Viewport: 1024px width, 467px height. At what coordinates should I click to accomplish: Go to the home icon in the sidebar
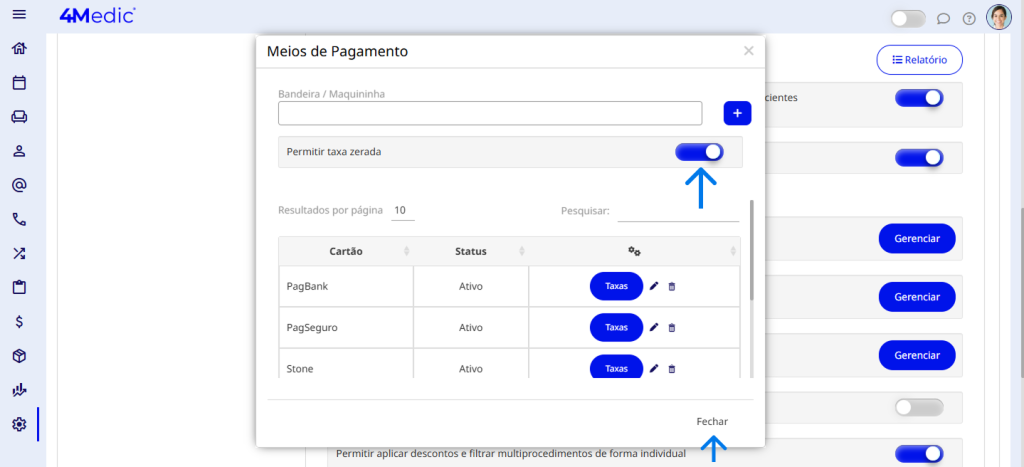coord(19,49)
